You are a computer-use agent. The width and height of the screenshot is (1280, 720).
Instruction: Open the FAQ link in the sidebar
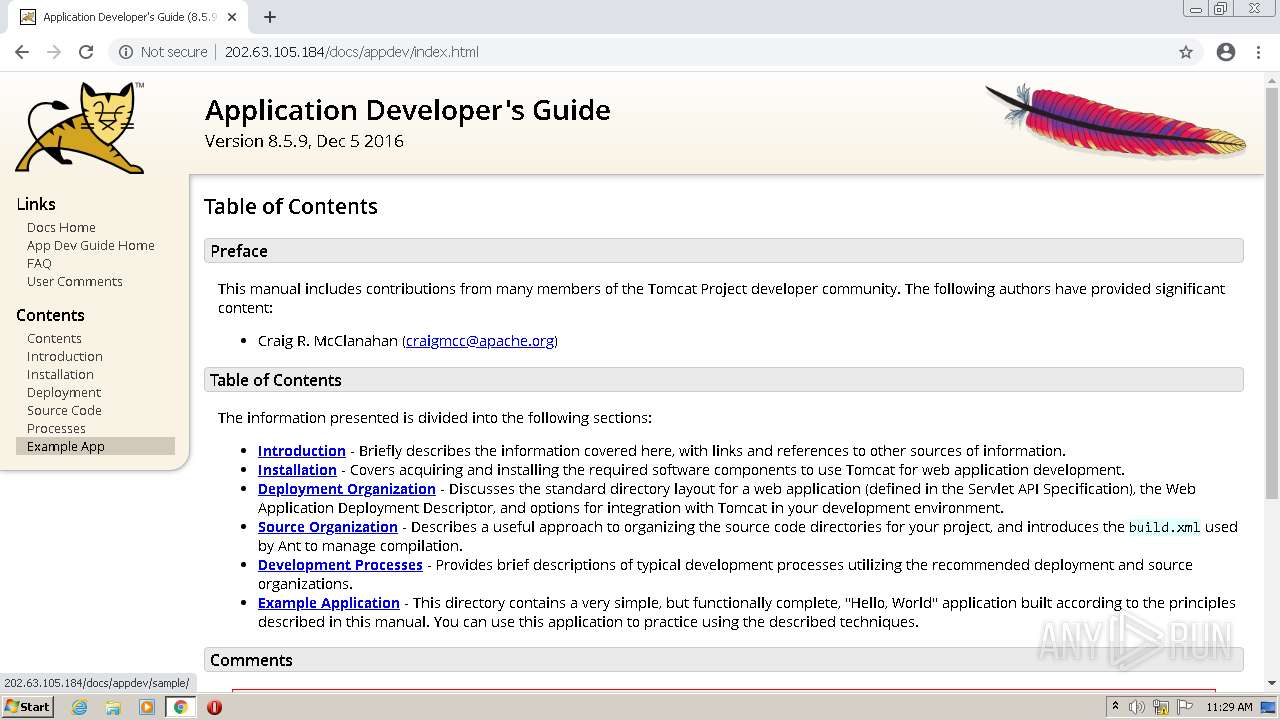pos(39,263)
